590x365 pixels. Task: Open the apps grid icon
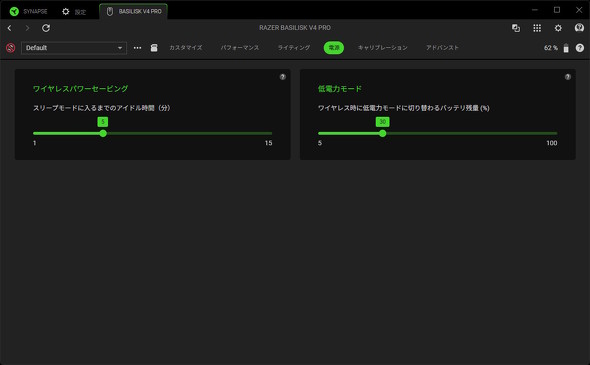537,28
